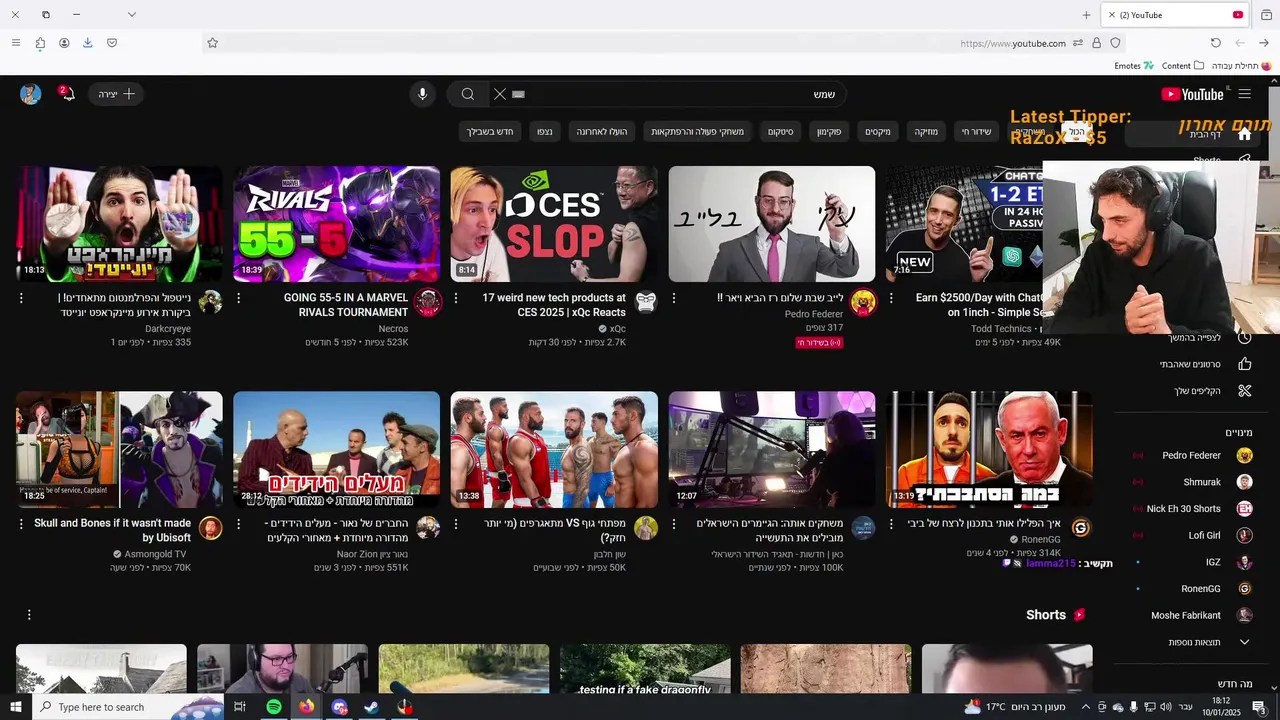This screenshot has width=1280, height=720.
Task: Open the account avatar menu
Action: click(30, 94)
